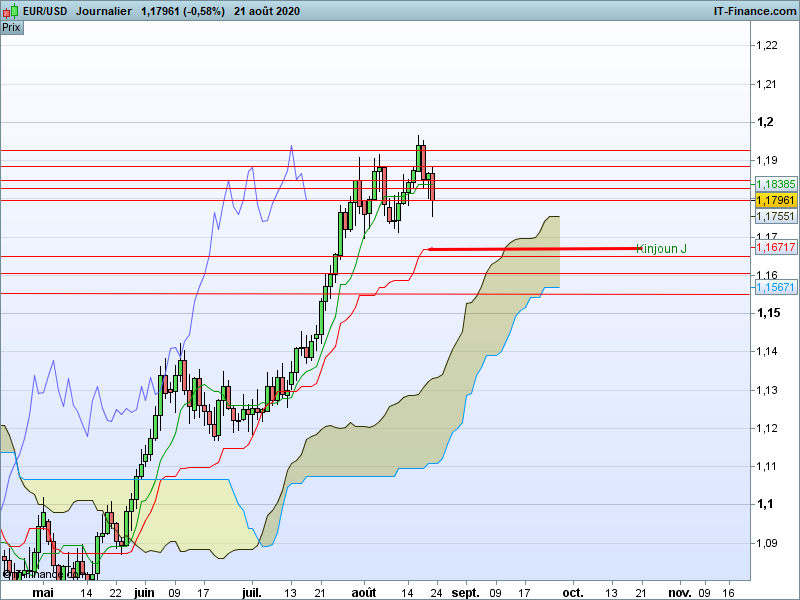Click the nov. month label on time axis
The height and width of the screenshot is (600, 800).
pos(680,592)
